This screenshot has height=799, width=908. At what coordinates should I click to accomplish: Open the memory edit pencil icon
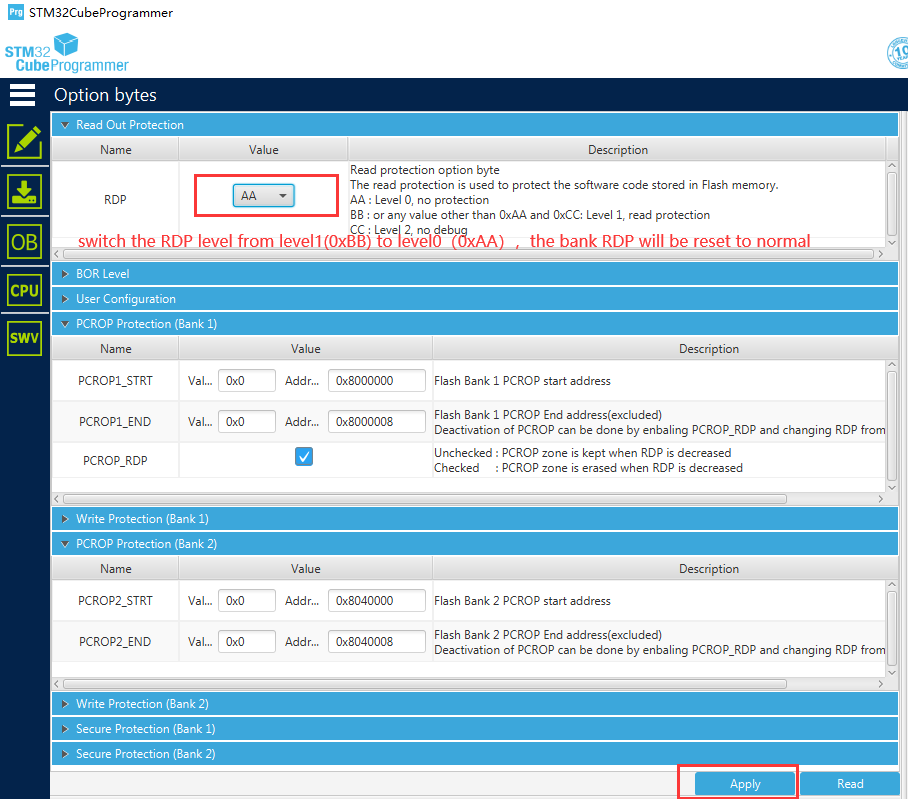tap(24, 141)
